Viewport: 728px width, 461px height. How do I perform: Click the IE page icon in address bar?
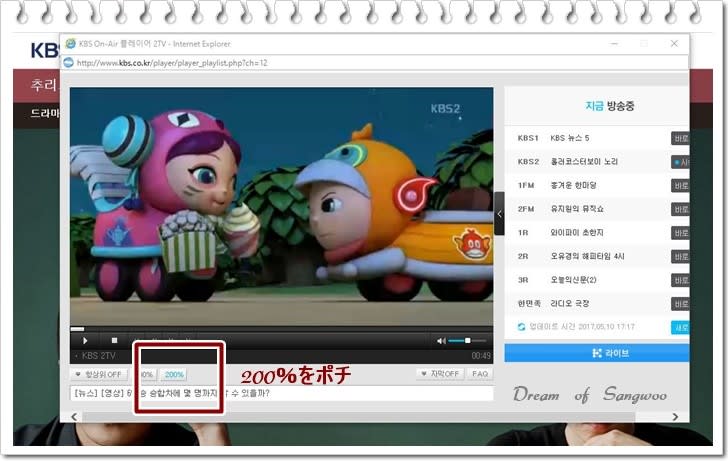click(x=68, y=62)
